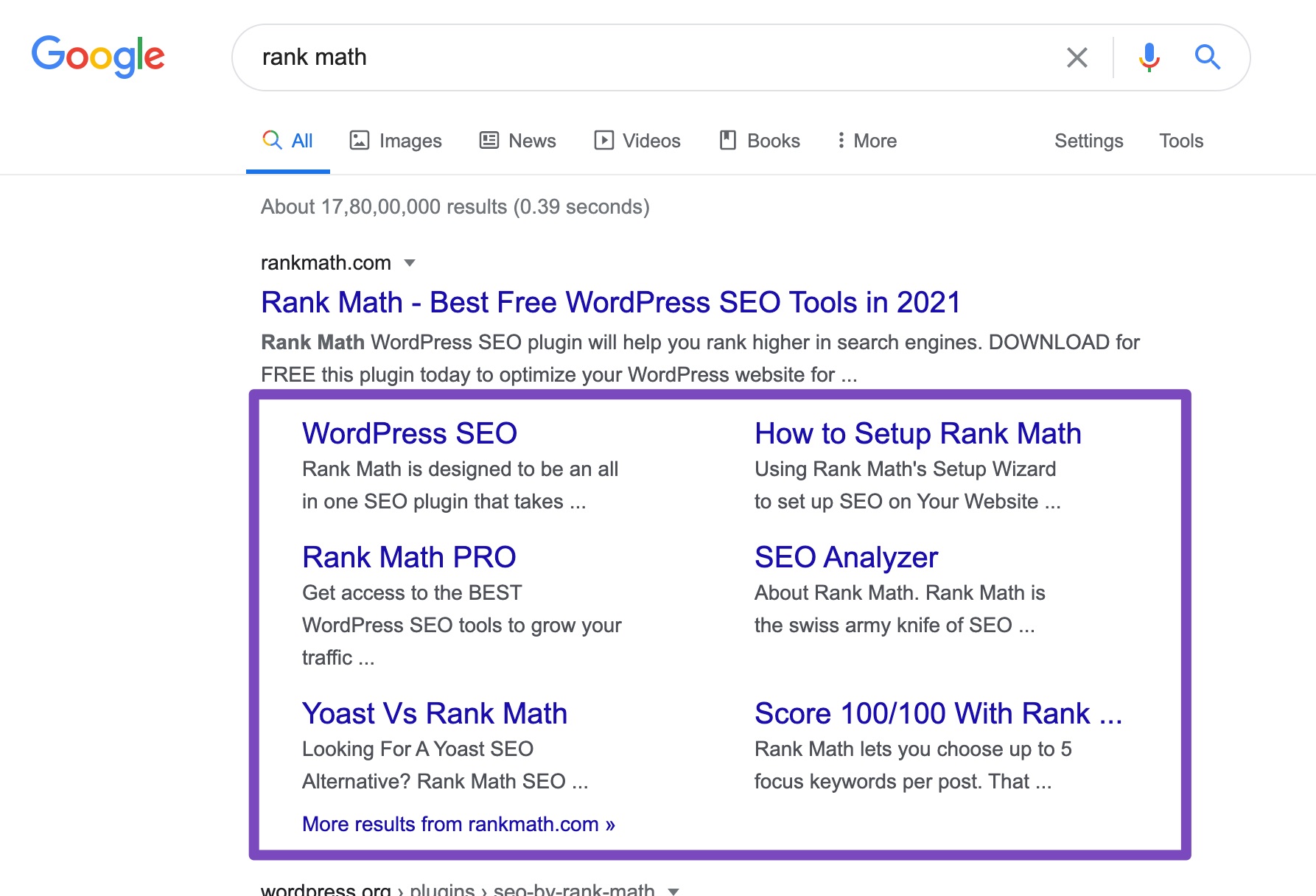Open the WordPress SEO sitelink
The height and width of the screenshot is (896, 1316).
click(410, 433)
